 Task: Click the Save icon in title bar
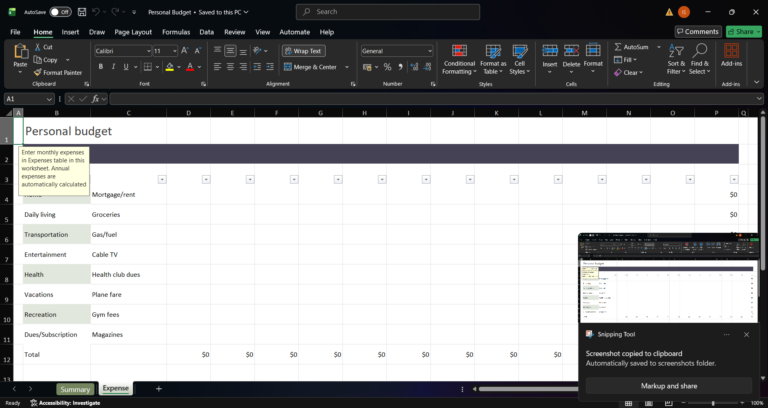pyautogui.click(x=79, y=12)
